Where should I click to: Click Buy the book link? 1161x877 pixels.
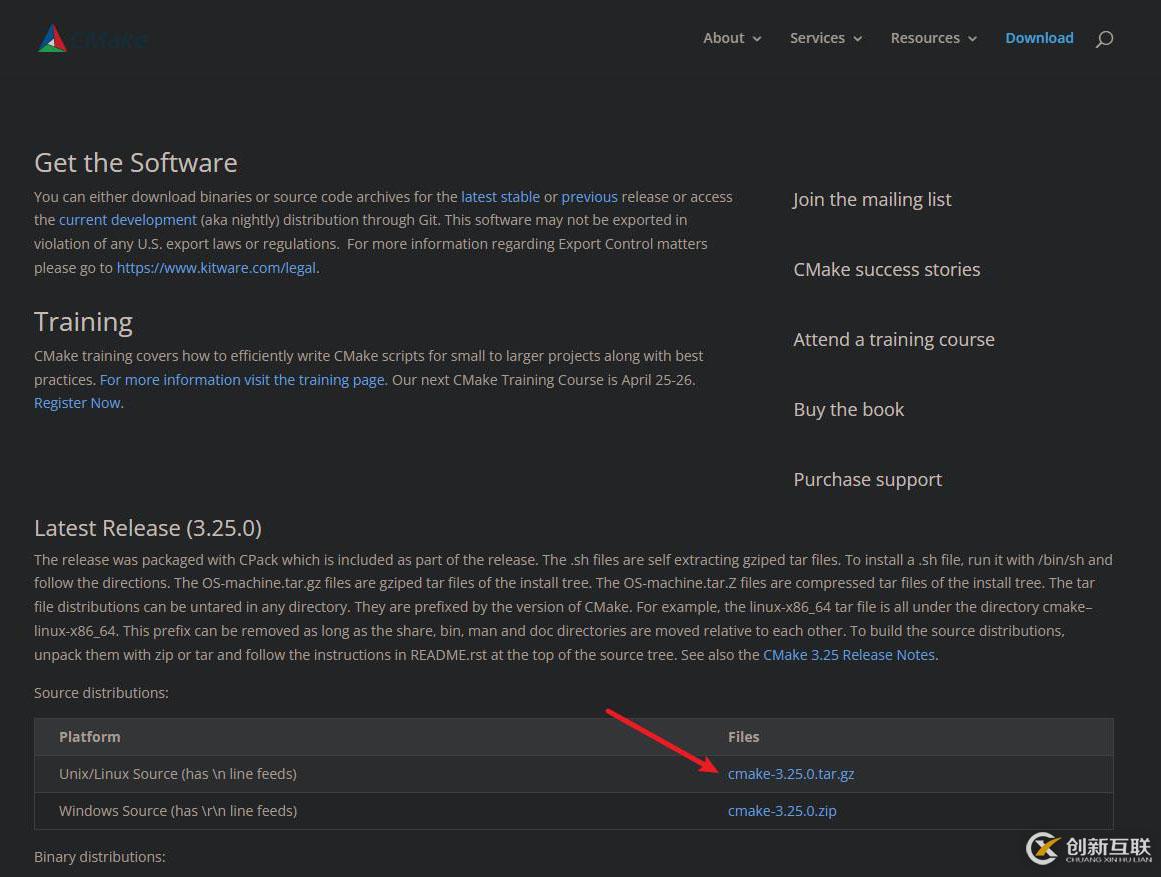point(848,410)
